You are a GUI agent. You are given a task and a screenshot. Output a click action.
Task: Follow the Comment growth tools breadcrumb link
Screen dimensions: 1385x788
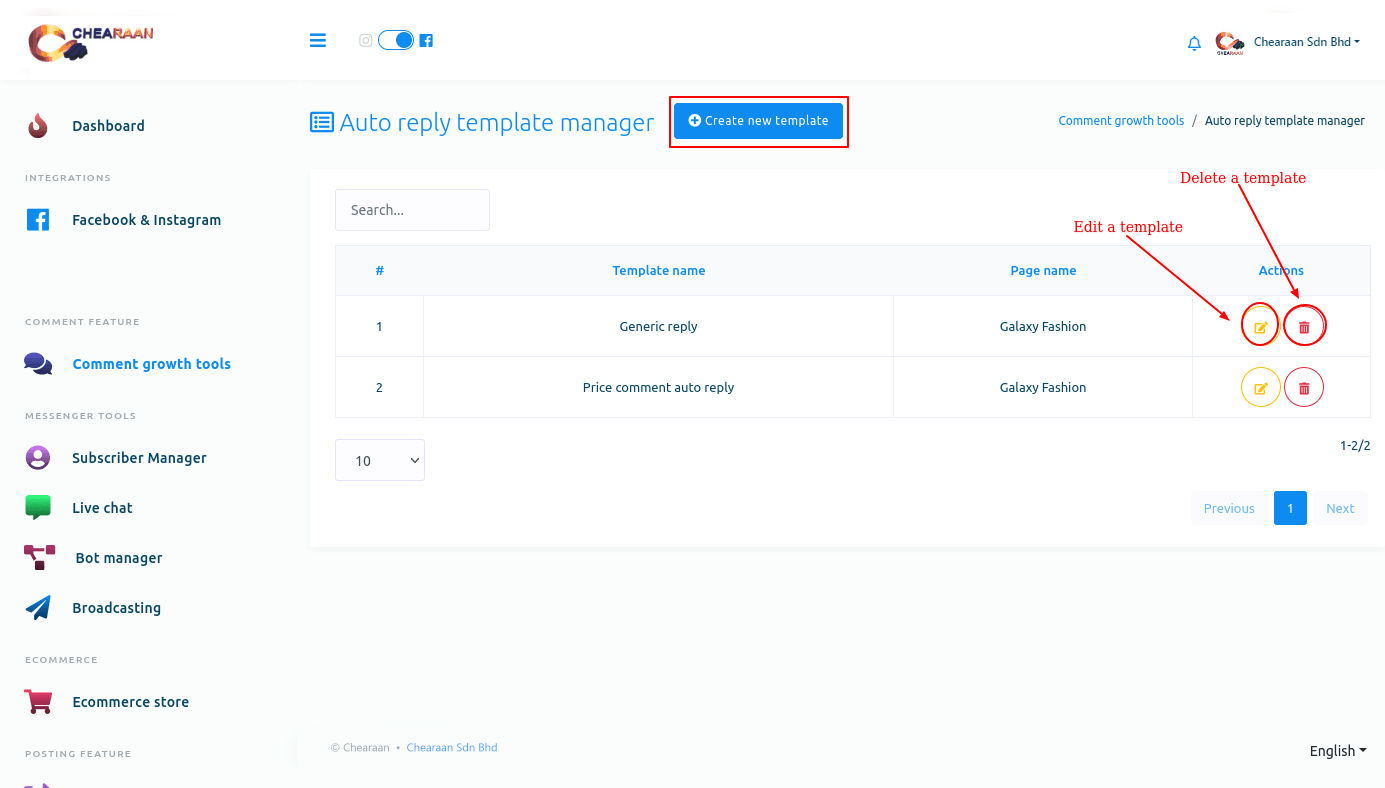pyautogui.click(x=1121, y=121)
